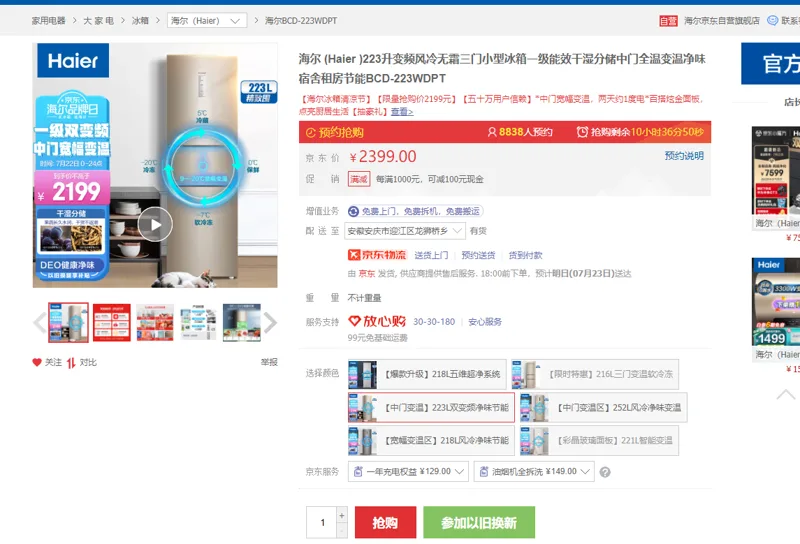800x544 pixels.
Task: Go to 冰箱 breadcrumb
Action: (140, 20)
